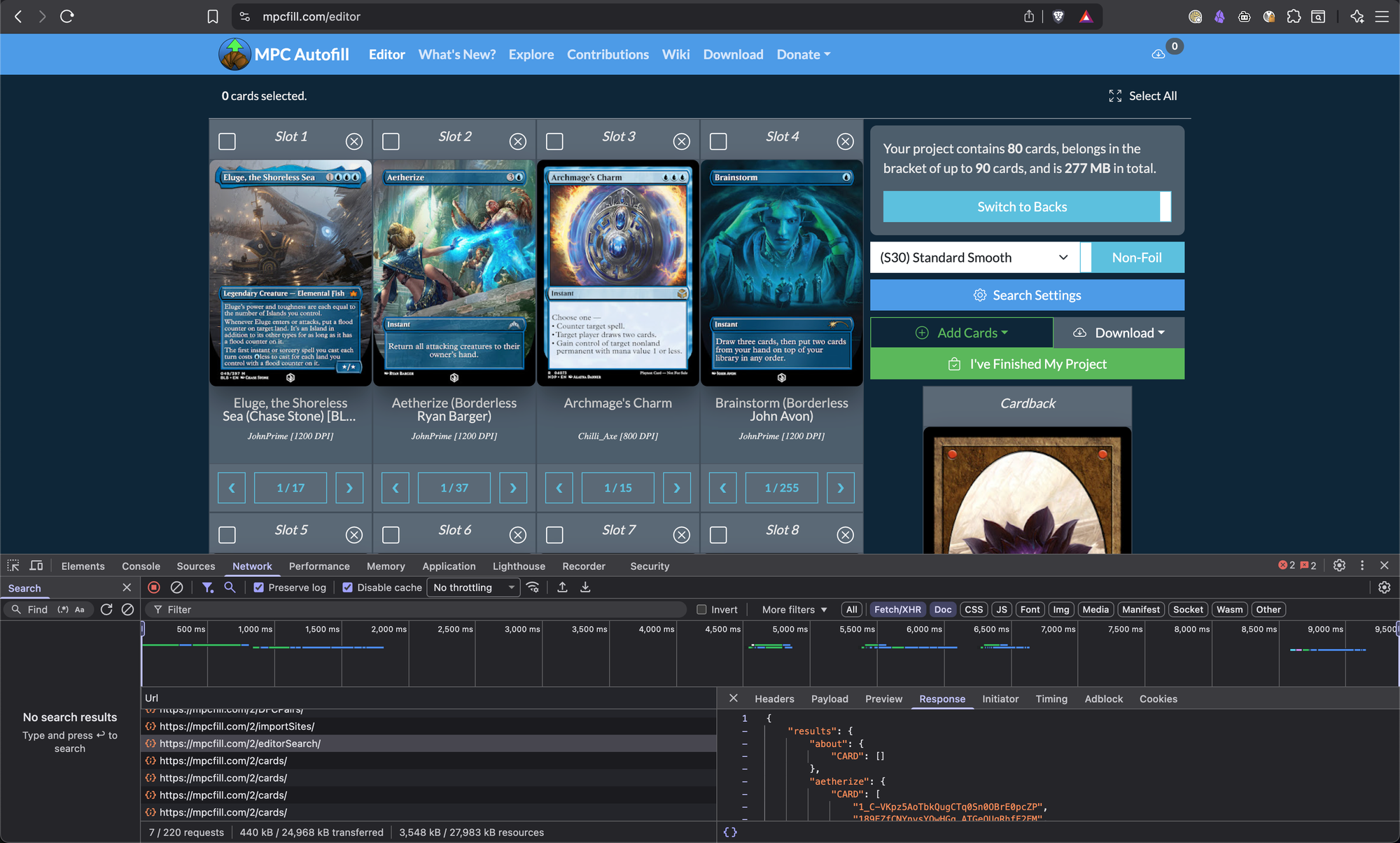Click the Switch to Backs button
Viewport: 1400px width, 843px height.
point(1022,207)
